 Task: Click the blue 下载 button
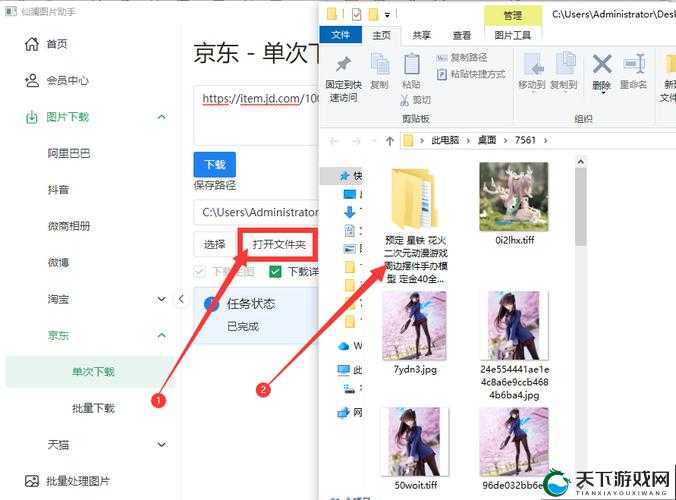215,164
